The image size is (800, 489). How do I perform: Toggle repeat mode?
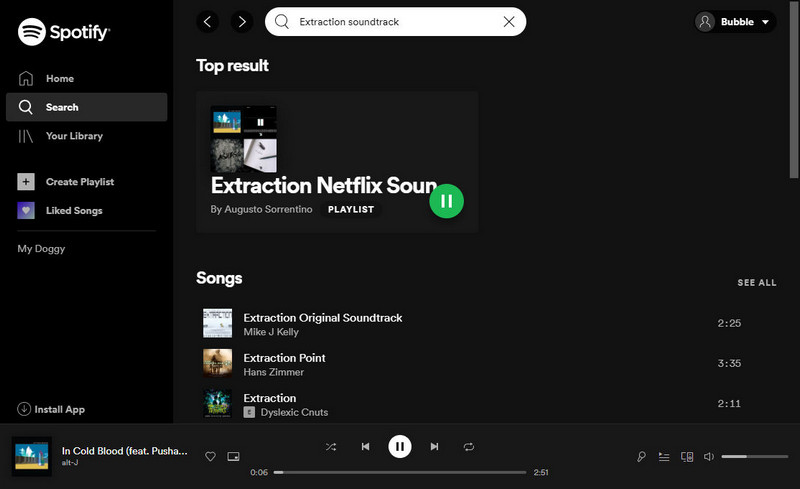469,447
